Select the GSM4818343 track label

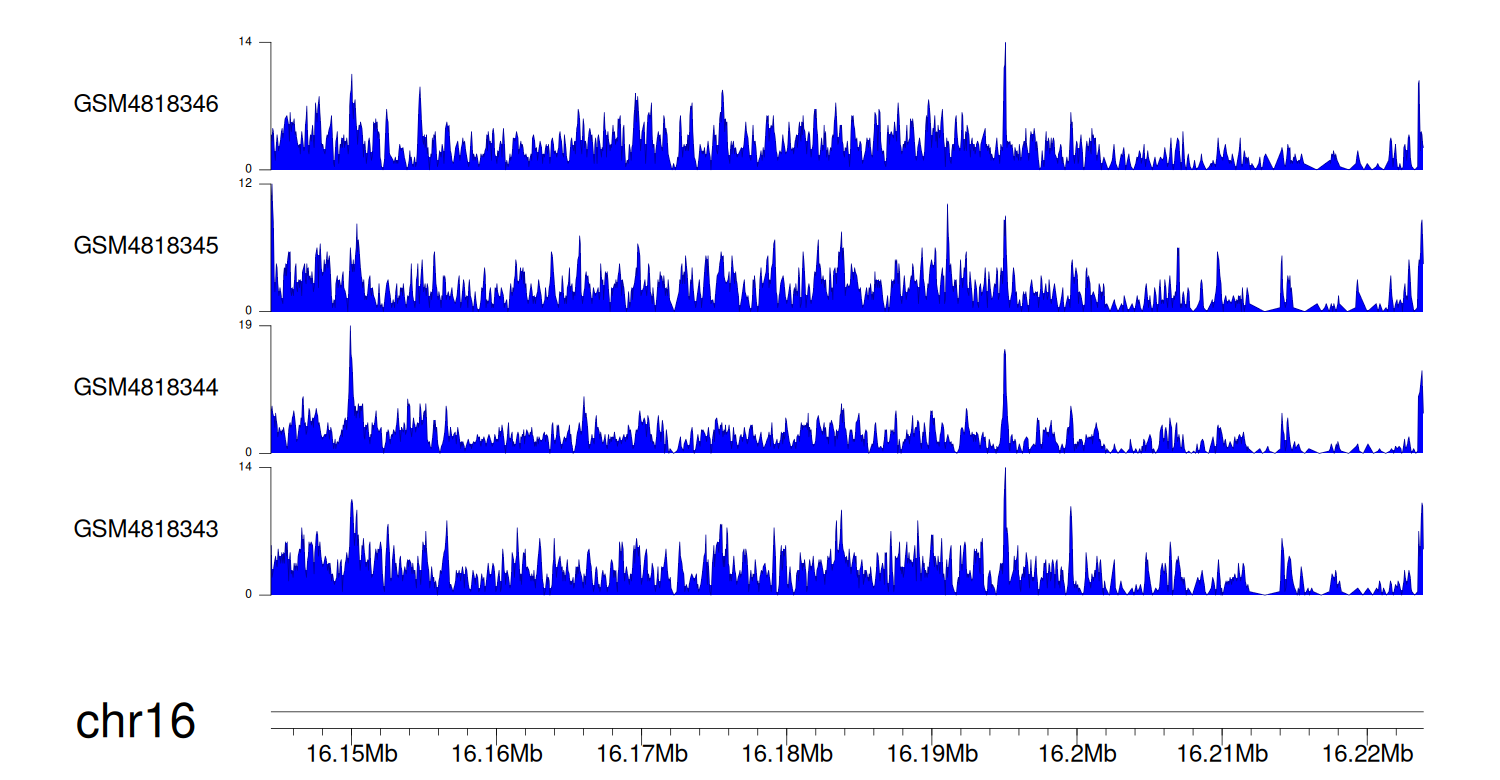[146, 529]
